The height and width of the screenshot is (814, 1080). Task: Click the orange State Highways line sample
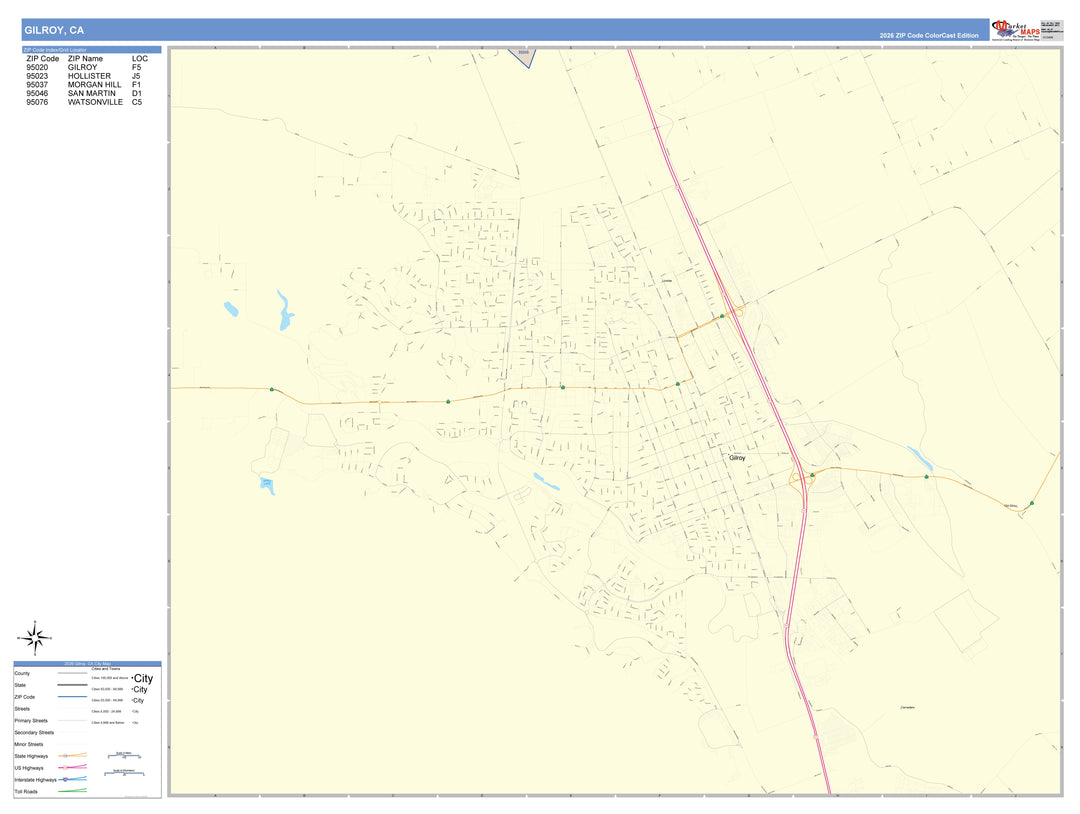(72, 755)
